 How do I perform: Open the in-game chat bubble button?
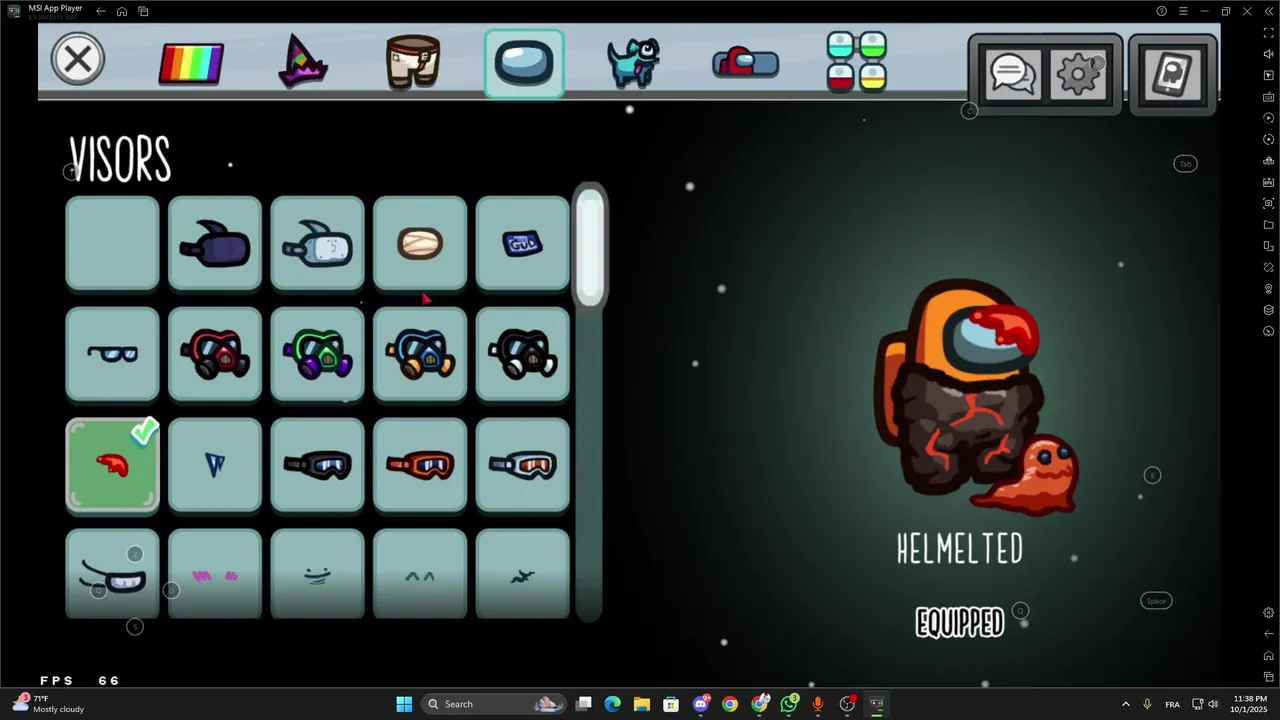1013,74
